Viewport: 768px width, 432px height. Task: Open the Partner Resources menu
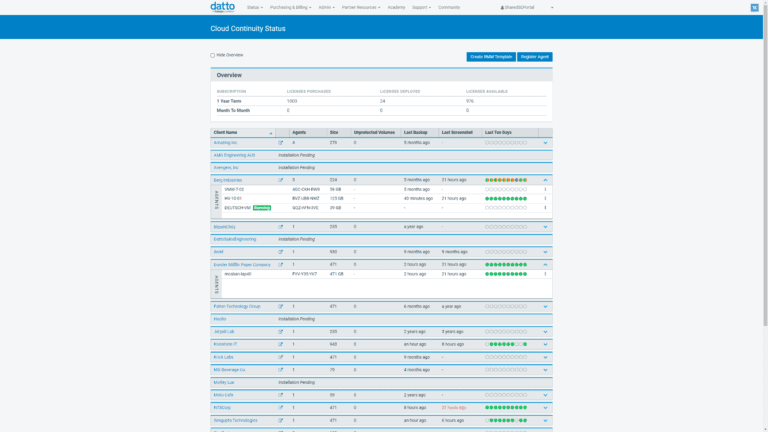coord(361,7)
